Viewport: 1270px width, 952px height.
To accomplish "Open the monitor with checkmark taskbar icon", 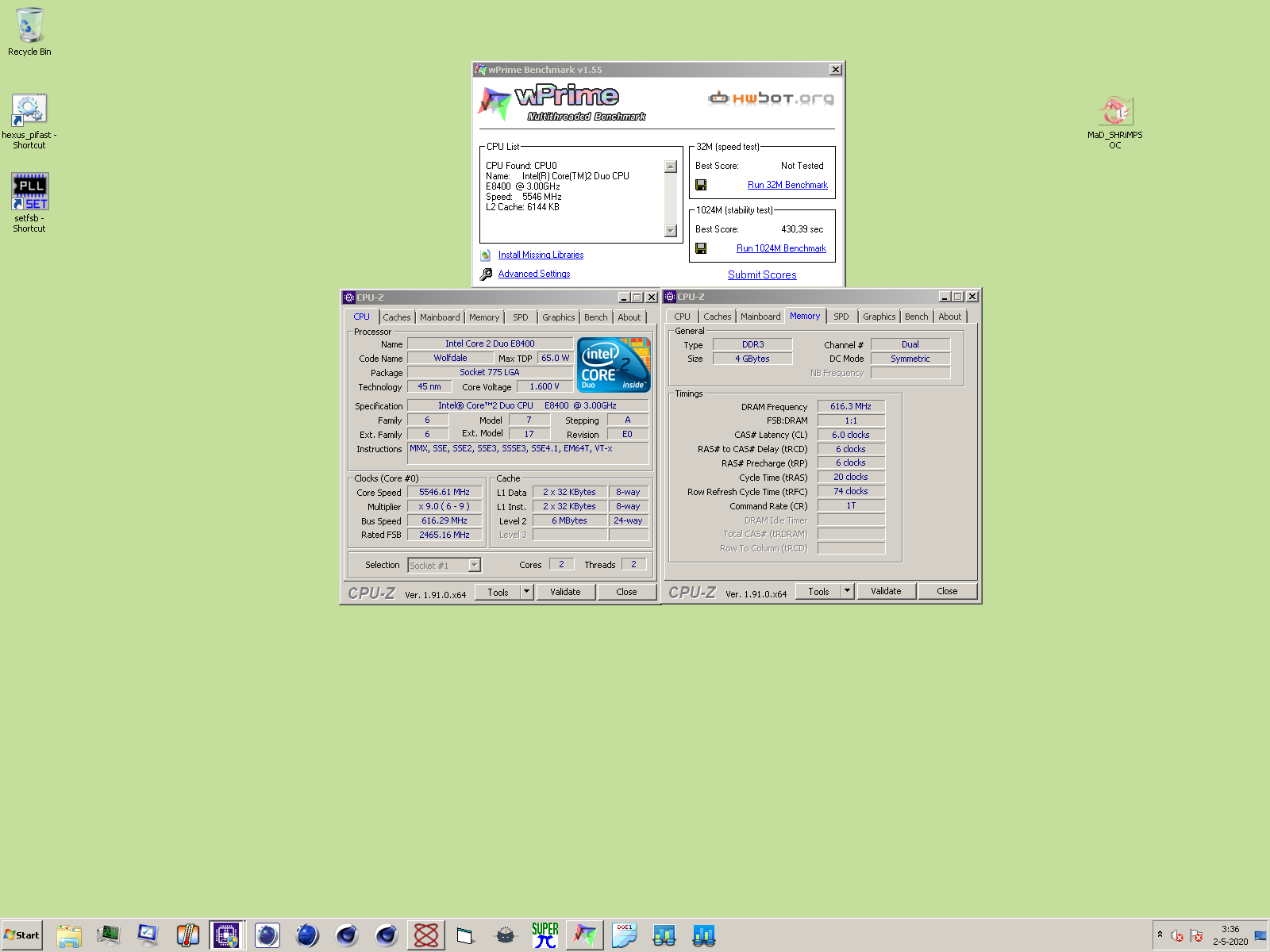I will [148, 935].
